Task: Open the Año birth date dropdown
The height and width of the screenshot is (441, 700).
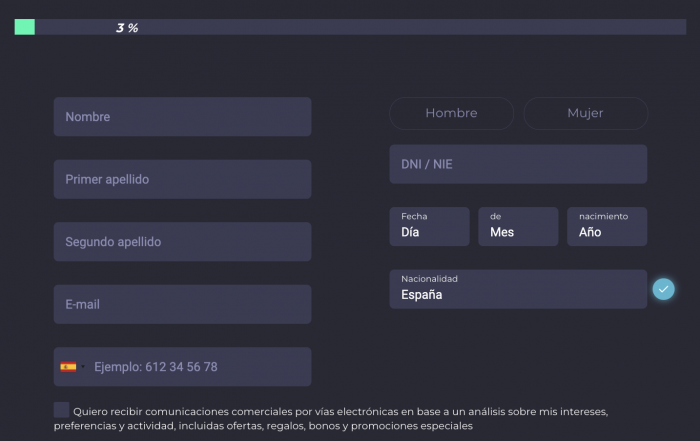Action: tap(607, 226)
